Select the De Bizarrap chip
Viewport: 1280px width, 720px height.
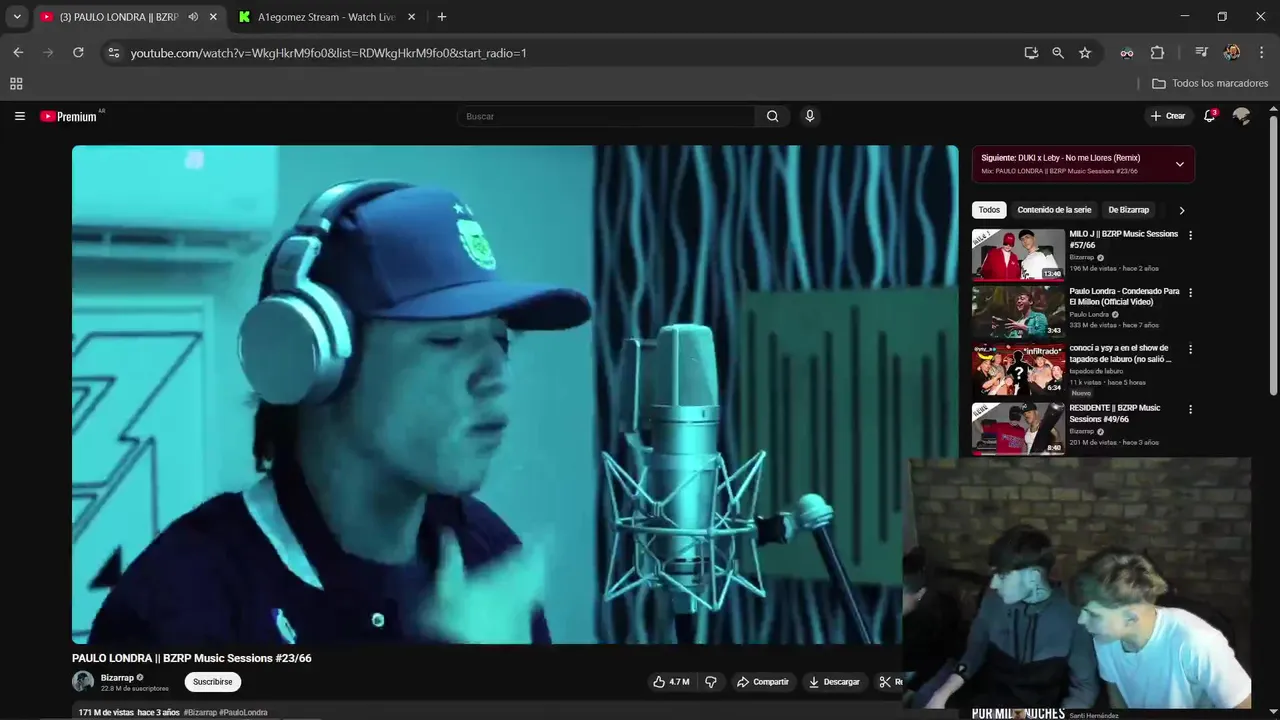(1128, 210)
